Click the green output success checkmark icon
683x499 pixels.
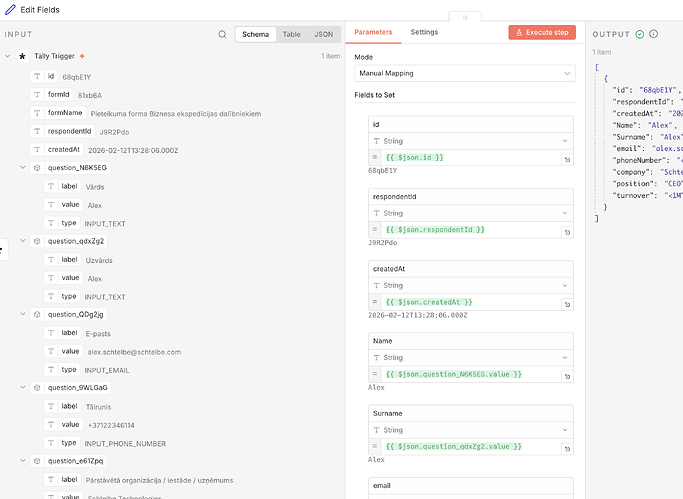[639, 34]
